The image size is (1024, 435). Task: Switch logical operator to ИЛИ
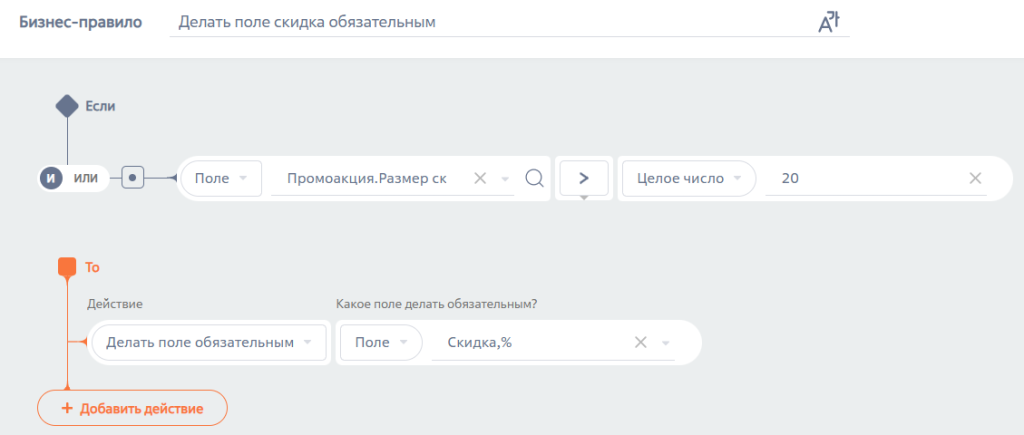click(86, 178)
